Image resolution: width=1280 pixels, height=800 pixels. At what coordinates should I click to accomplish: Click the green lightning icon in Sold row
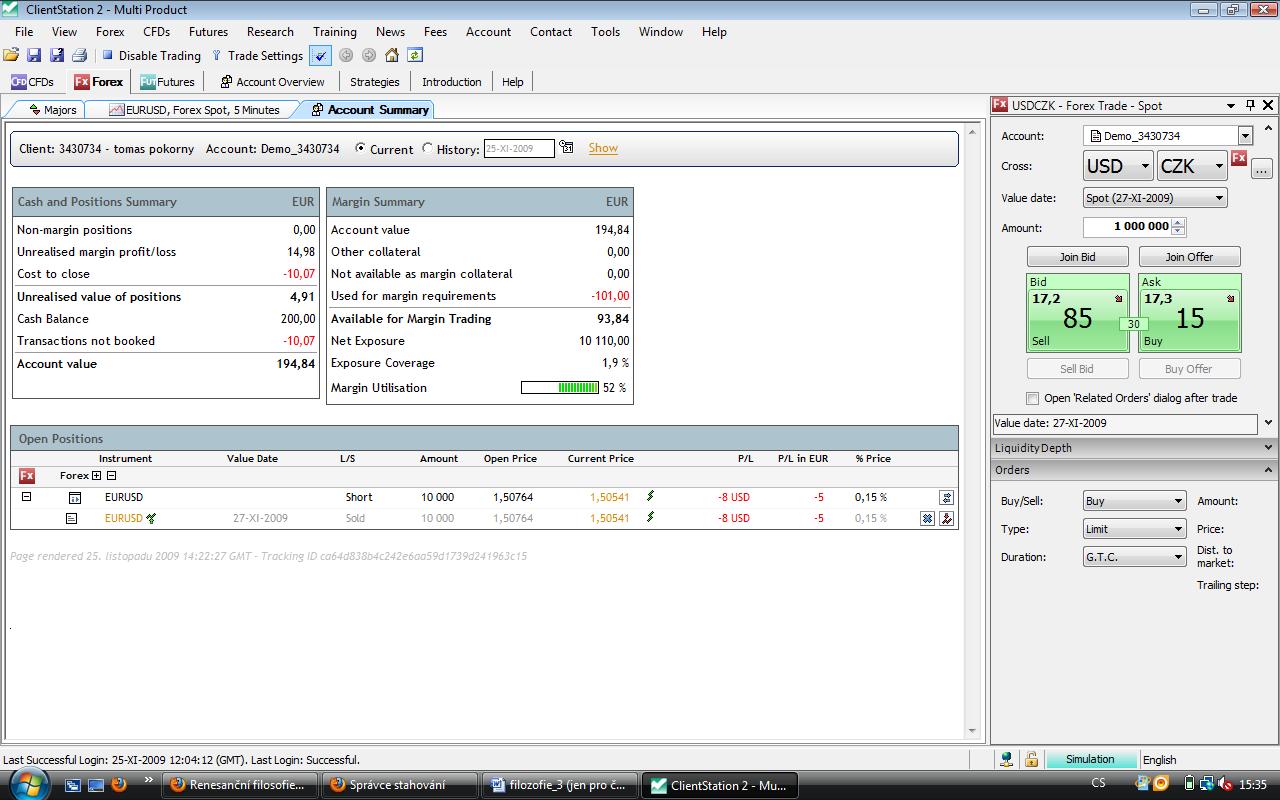[651, 517]
